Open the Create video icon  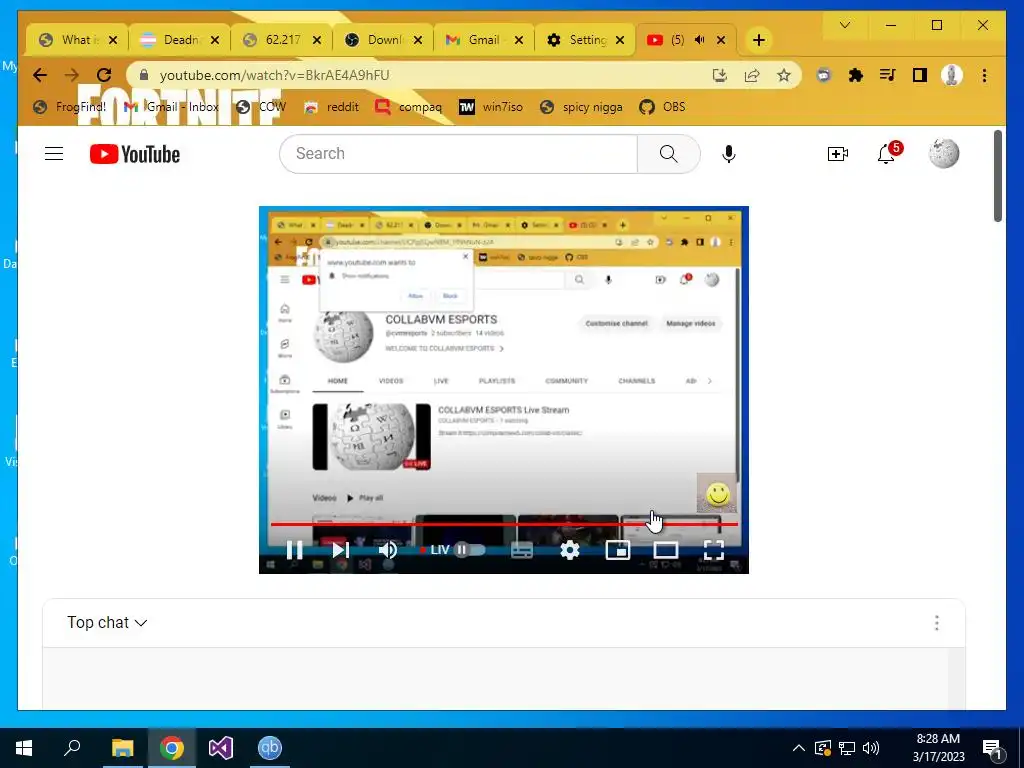click(x=837, y=154)
